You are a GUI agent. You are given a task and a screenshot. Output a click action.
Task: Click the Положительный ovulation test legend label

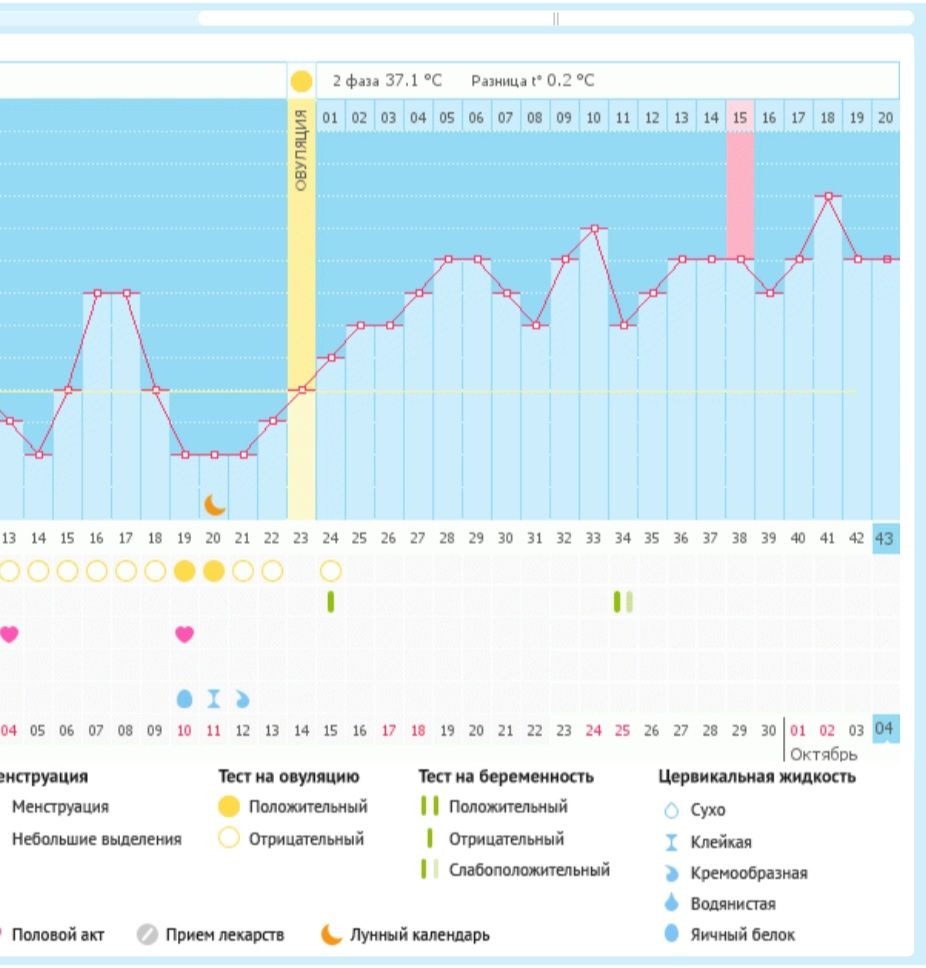pos(308,807)
